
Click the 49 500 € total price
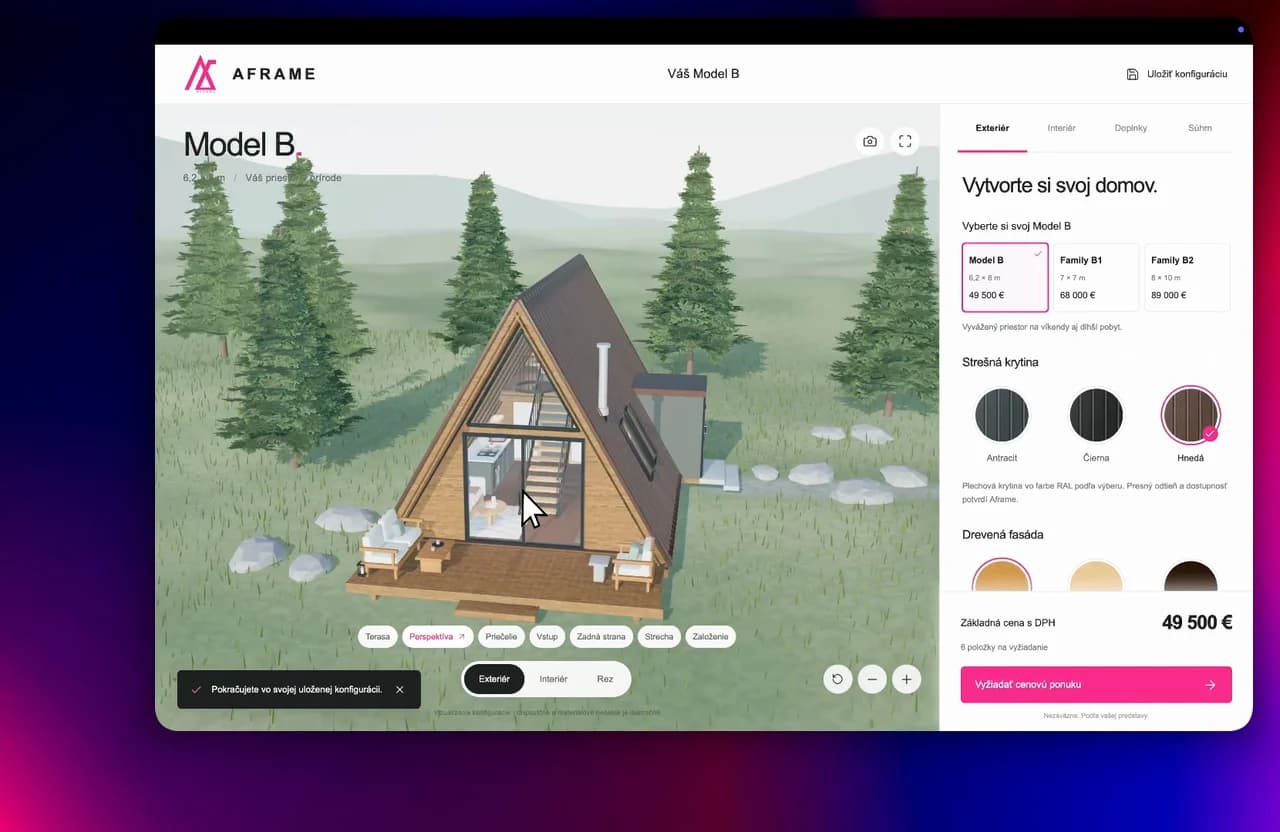(1196, 622)
